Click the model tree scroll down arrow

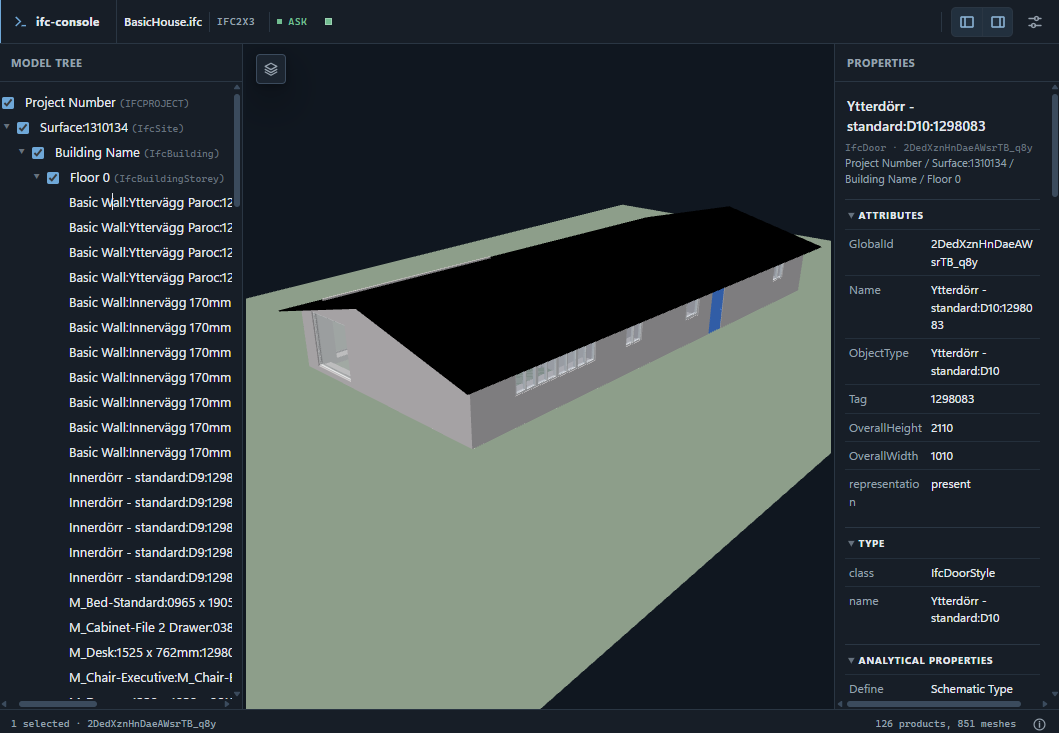(237, 693)
